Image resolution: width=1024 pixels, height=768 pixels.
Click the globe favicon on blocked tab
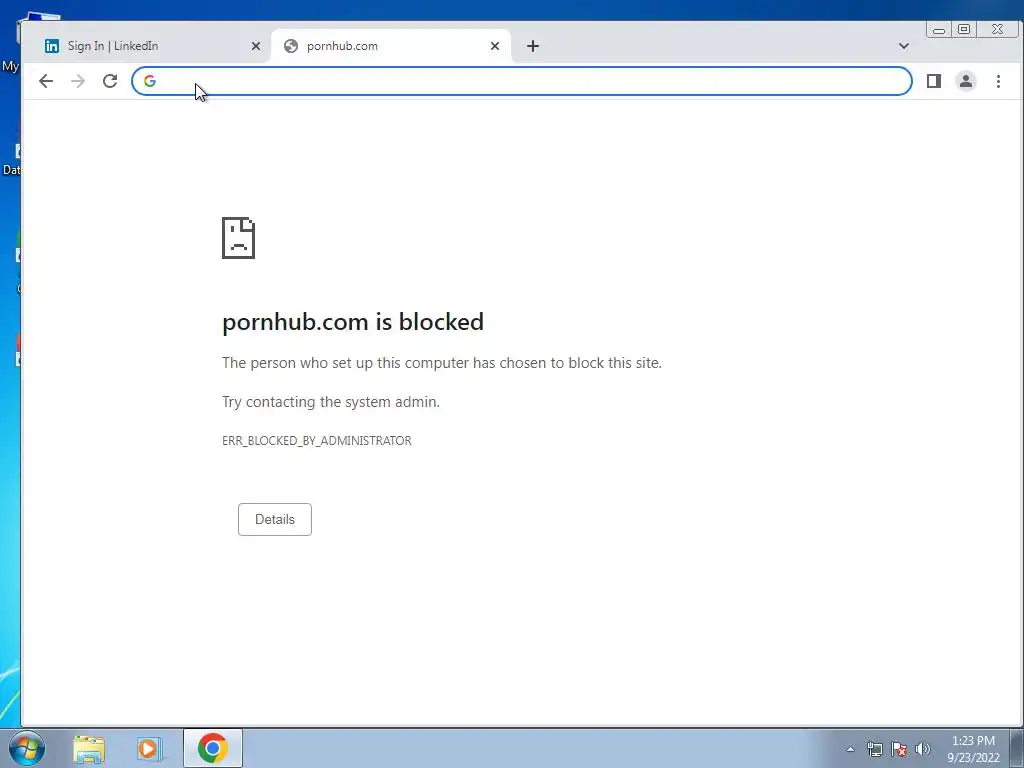tap(291, 46)
